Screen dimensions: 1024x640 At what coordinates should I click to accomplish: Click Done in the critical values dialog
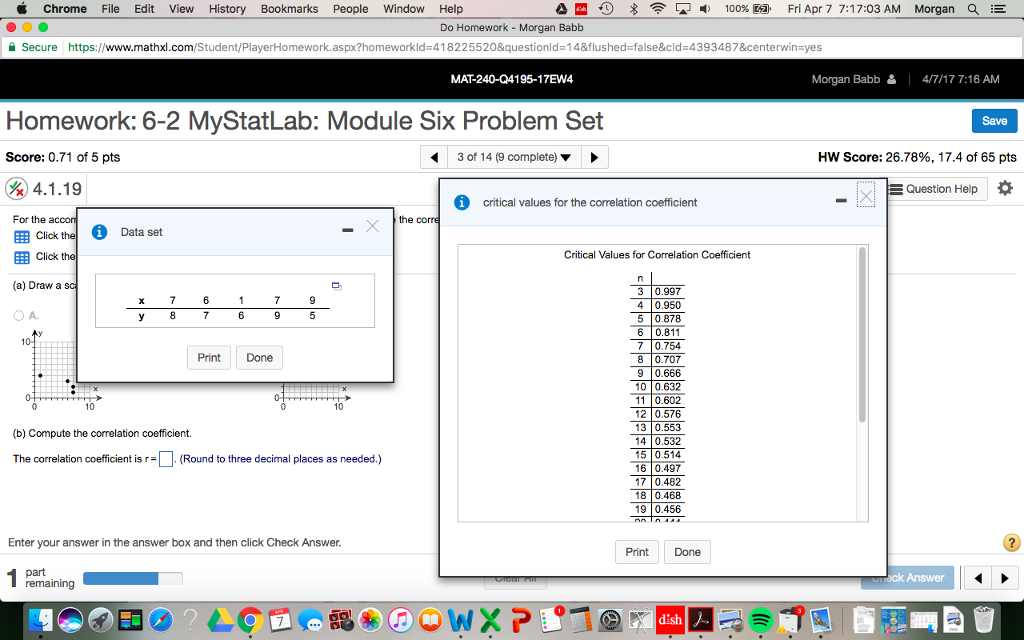(687, 552)
